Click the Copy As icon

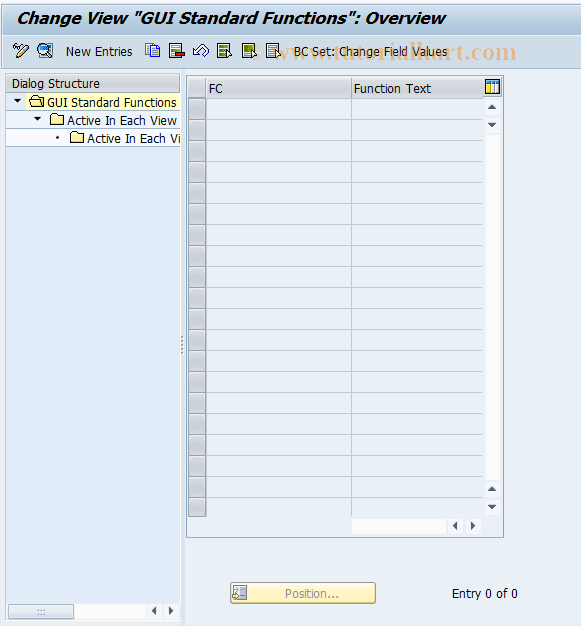[x=153, y=51]
